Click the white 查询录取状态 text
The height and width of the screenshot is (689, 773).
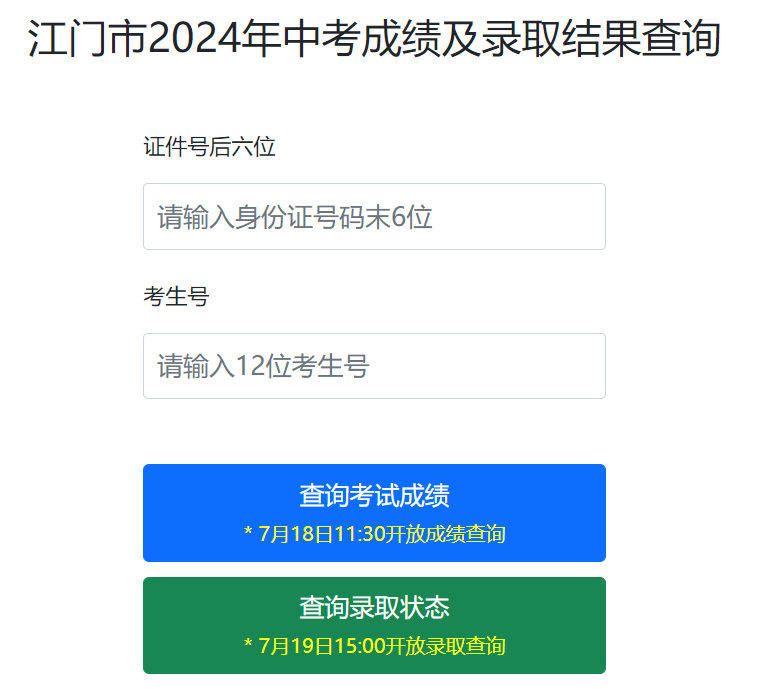pyautogui.click(x=374, y=607)
